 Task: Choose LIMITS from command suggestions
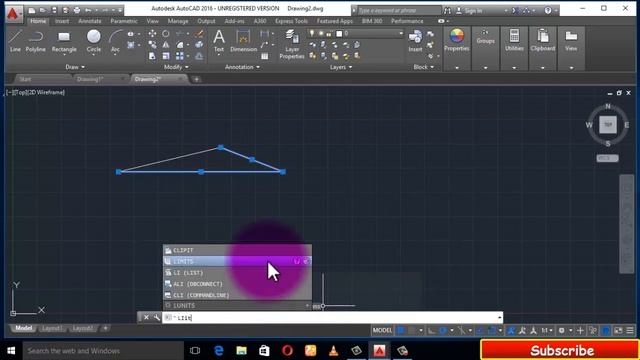(x=237, y=261)
